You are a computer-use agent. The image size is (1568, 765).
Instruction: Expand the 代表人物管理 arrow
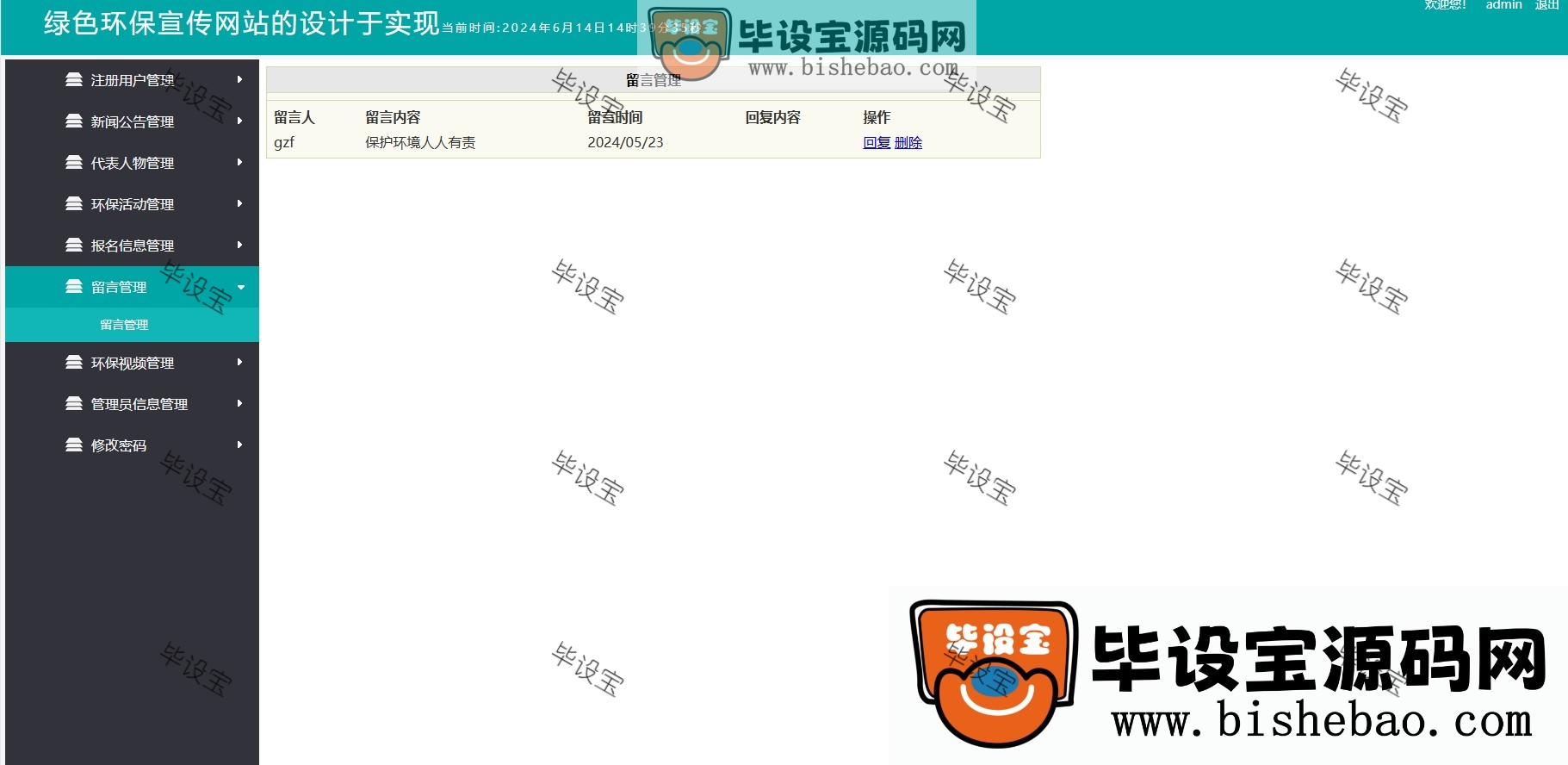[x=239, y=162]
